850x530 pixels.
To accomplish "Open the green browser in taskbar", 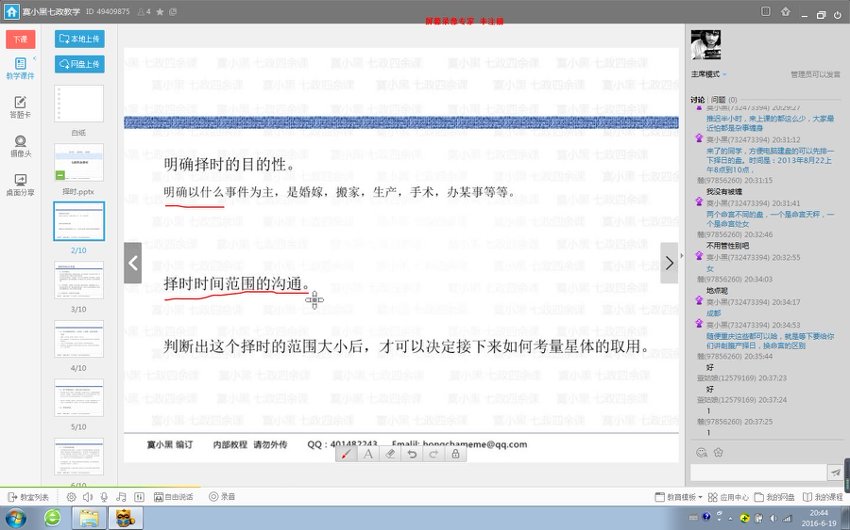I will [x=53, y=519].
